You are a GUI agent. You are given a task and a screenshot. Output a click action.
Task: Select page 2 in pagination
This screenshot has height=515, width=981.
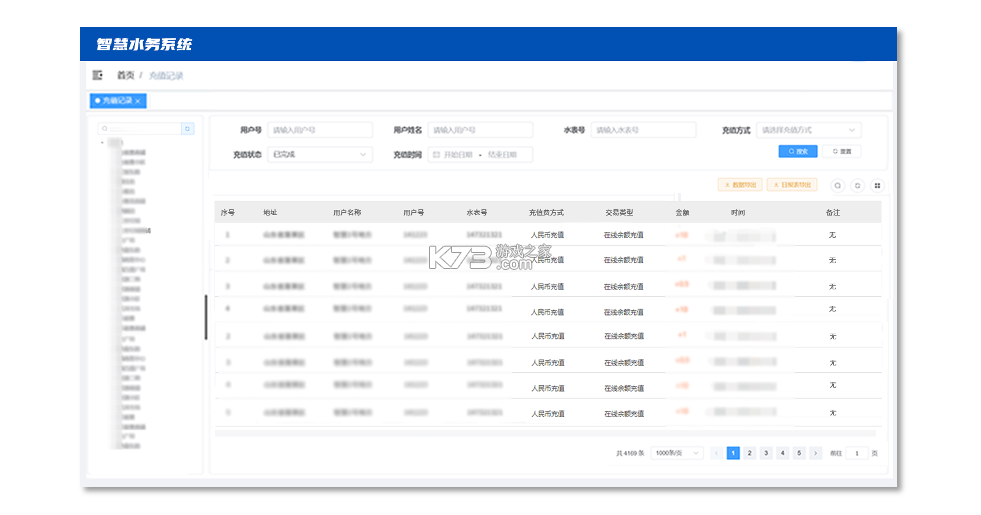(750, 453)
